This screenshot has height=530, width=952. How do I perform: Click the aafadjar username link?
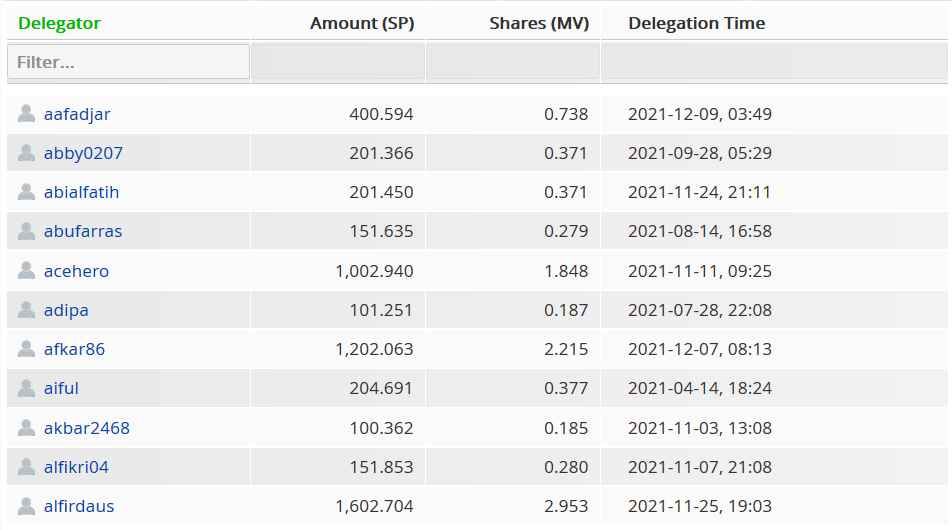pyautogui.click(x=77, y=114)
